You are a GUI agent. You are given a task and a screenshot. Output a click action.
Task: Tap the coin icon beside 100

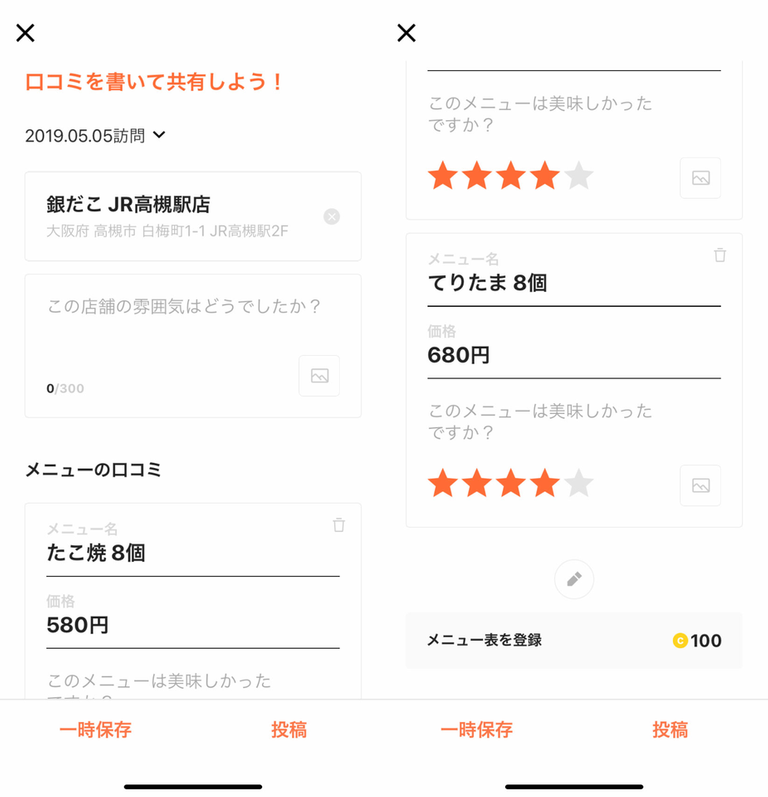680,641
